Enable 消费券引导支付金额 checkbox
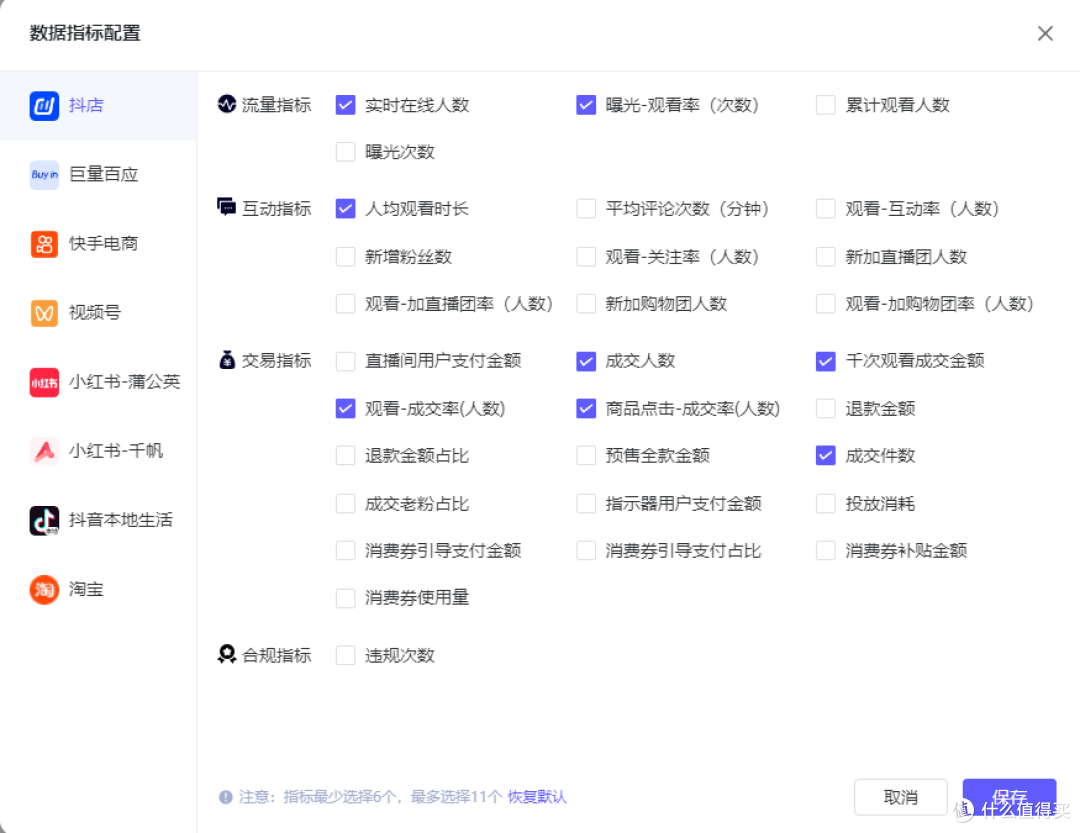Image resolution: width=1080 pixels, height=833 pixels. (x=345, y=550)
